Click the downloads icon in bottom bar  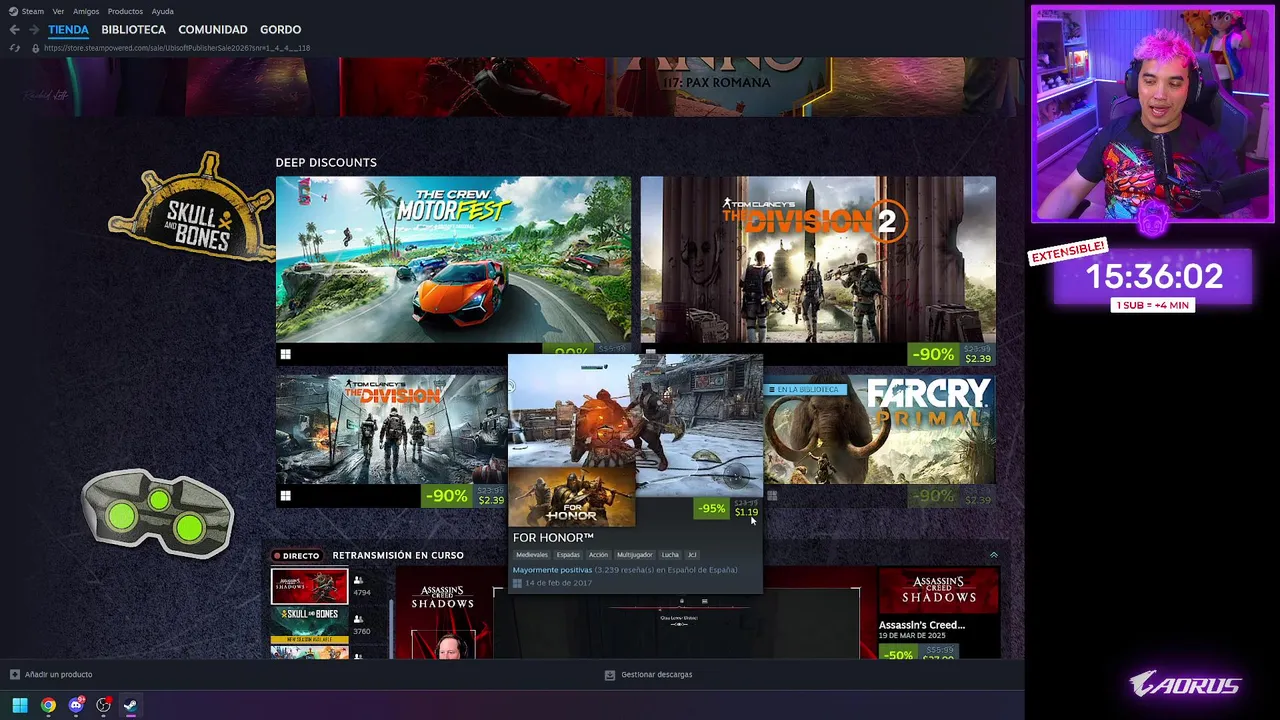(609, 674)
